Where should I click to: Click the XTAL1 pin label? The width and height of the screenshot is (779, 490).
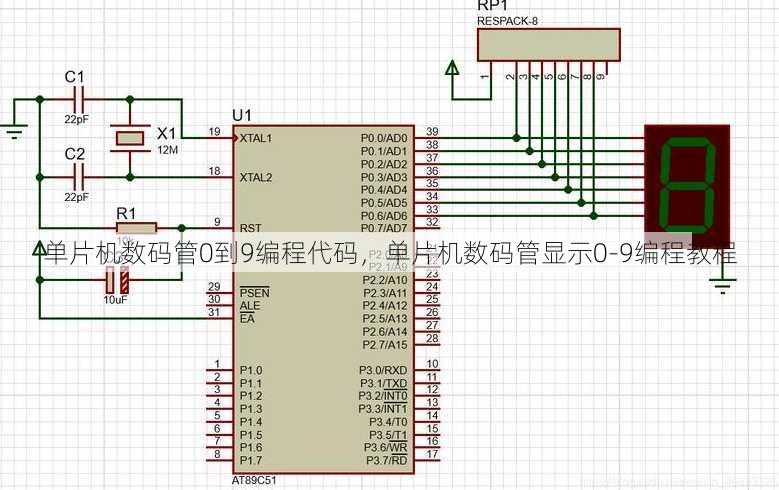coord(256,138)
